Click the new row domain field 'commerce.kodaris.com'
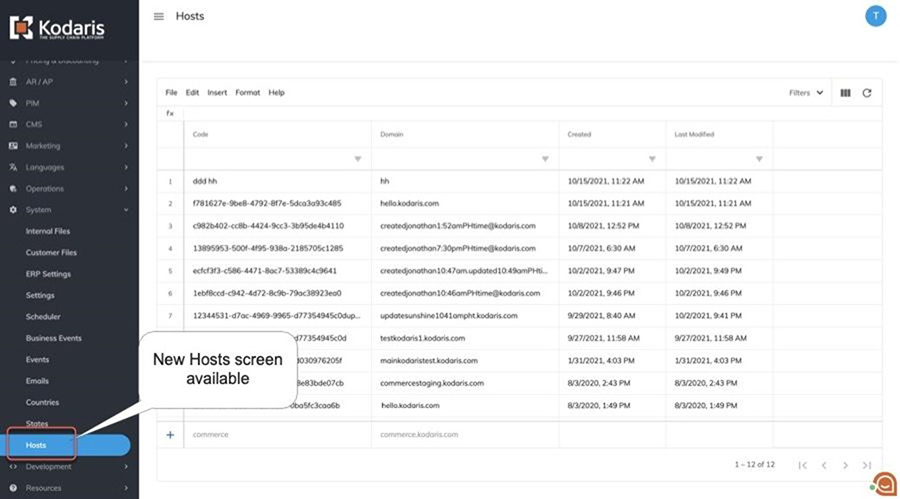The width and height of the screenshot is (900, 499). (x=465, y=435)
